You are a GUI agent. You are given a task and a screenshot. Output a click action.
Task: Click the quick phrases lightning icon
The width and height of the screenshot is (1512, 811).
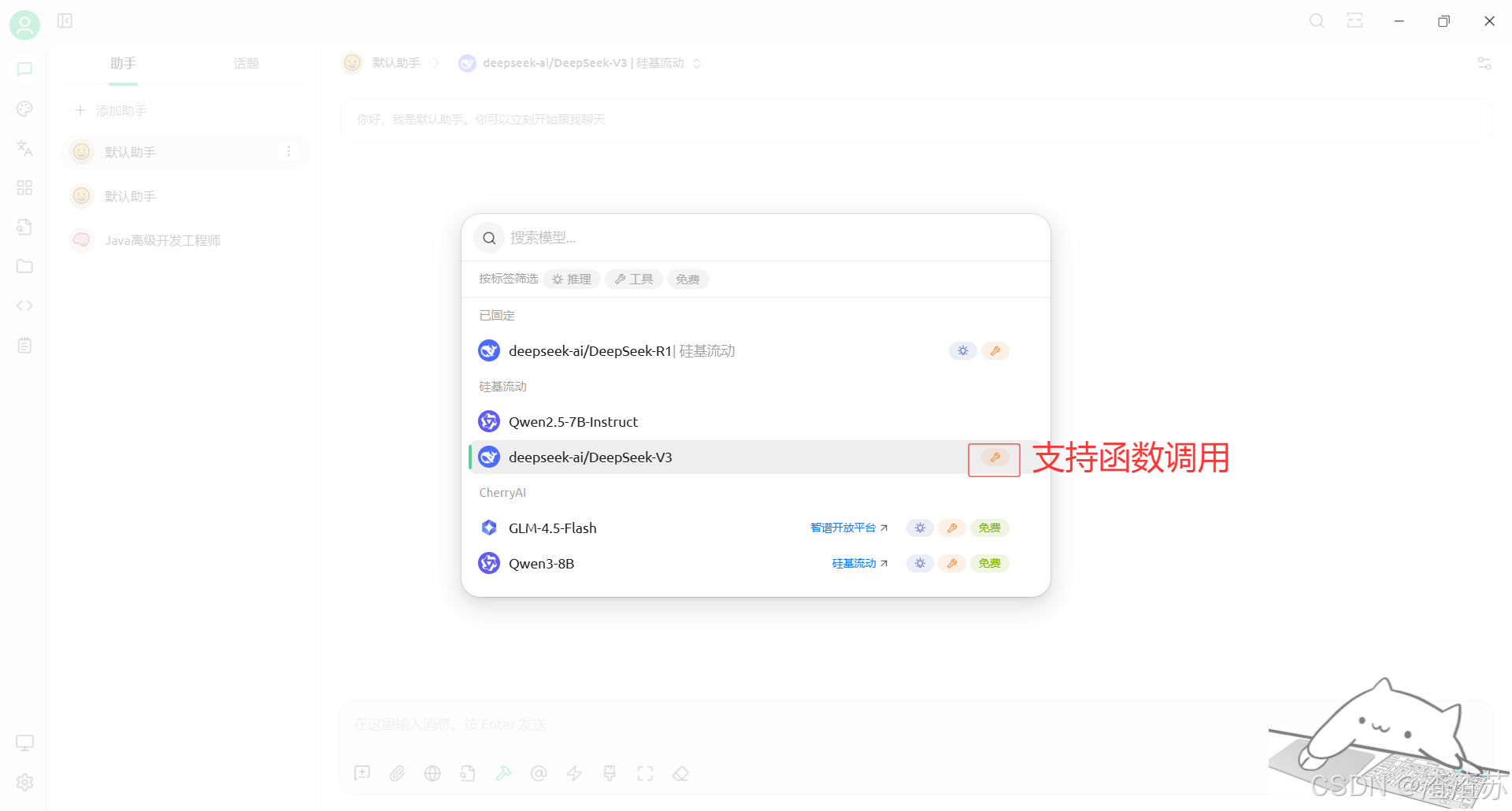click(x=574, y=773)
